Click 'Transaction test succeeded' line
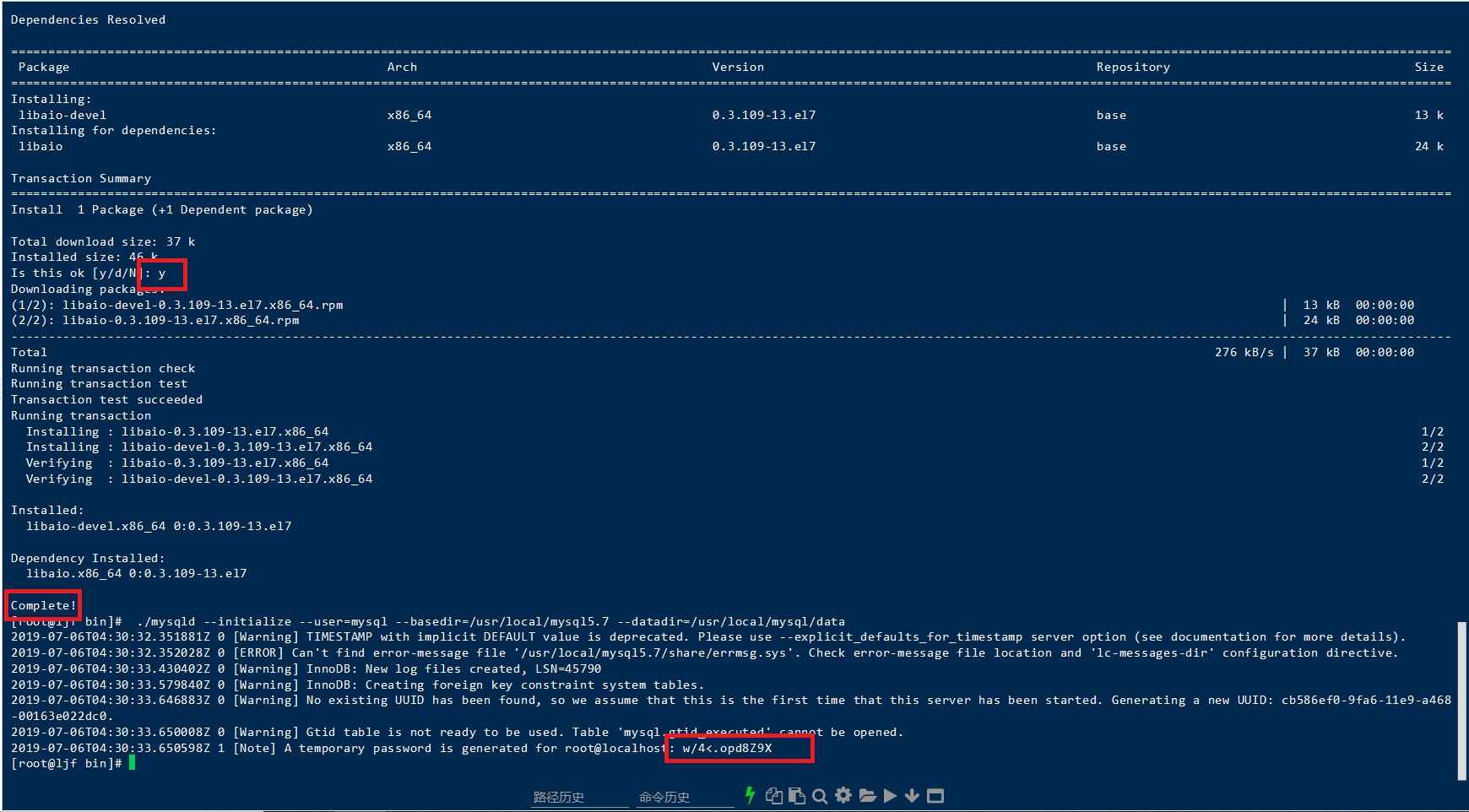The image size is (1469, 812). (x=106, y=399)
